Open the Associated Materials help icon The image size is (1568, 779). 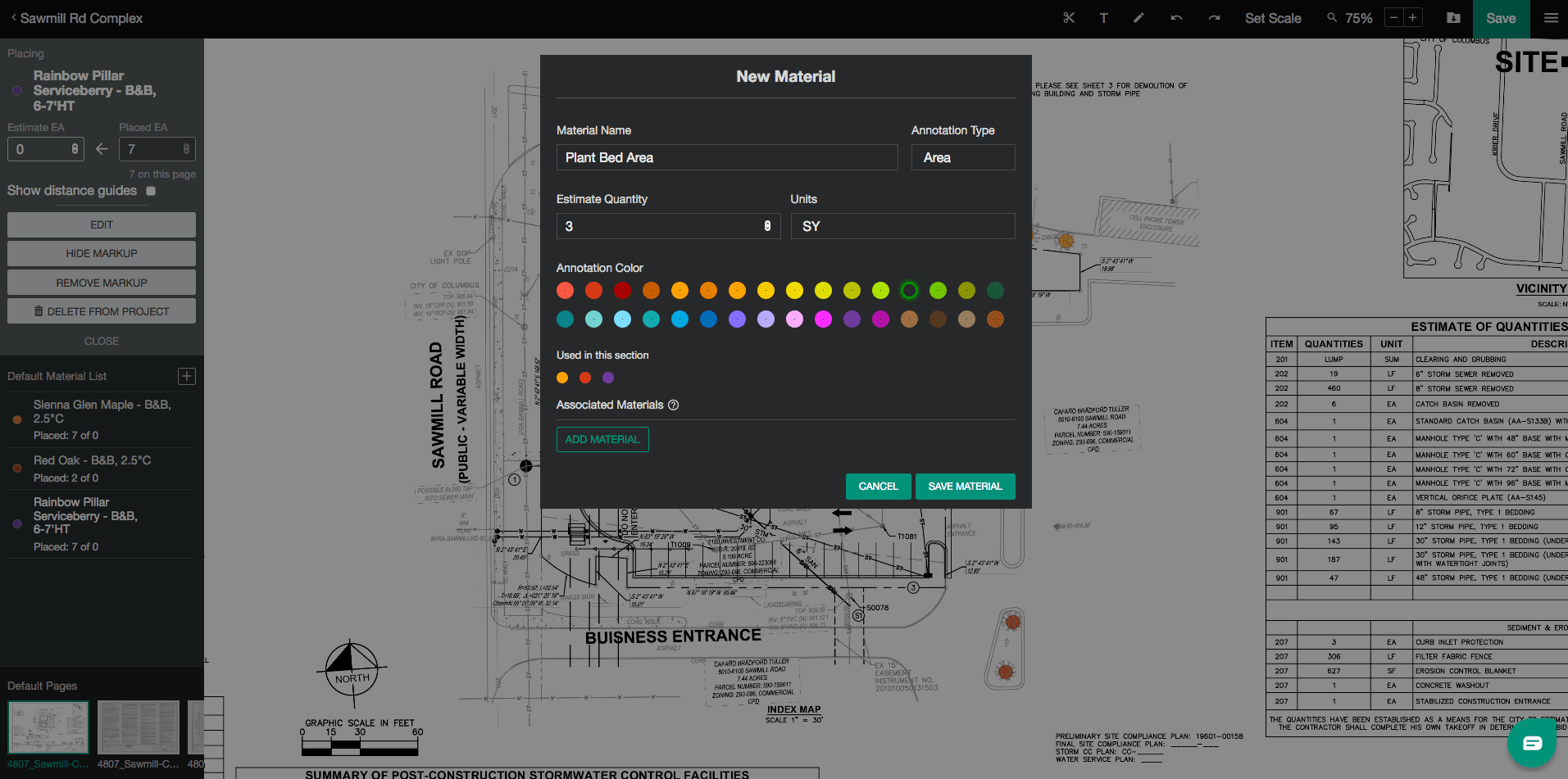click(673, 405)
